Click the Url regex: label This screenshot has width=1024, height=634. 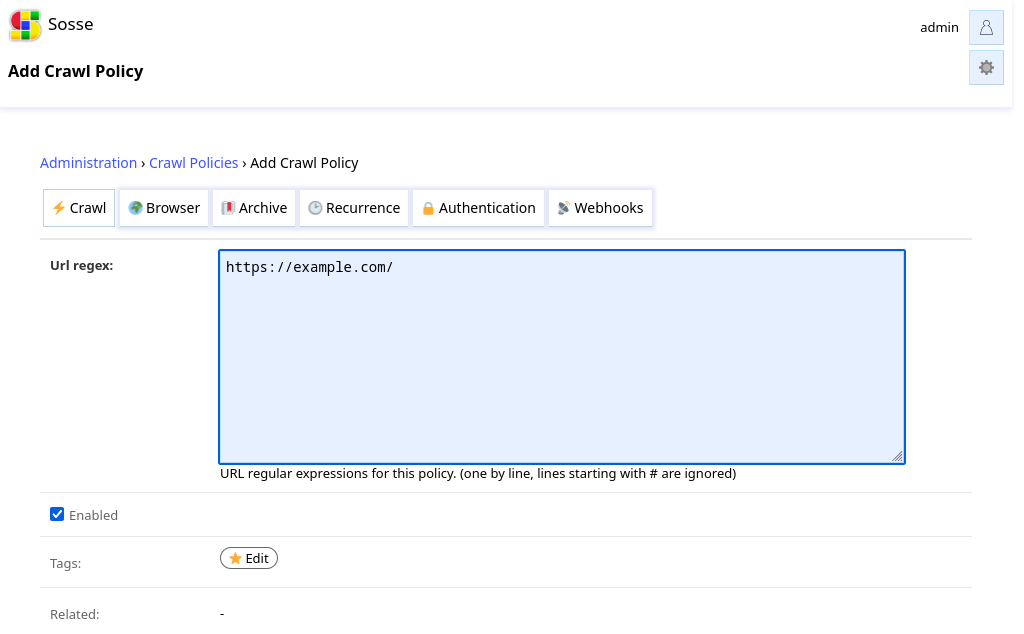click(x=82, y=266)
